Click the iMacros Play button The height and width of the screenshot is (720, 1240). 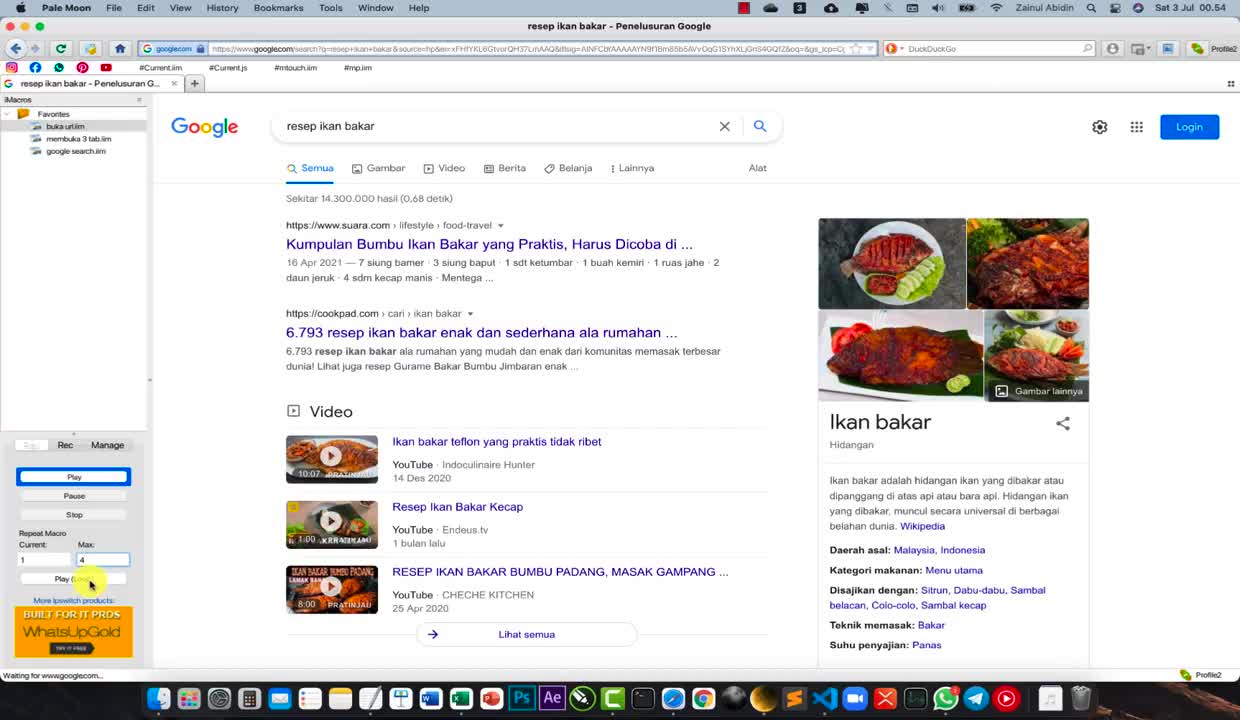[x=74, y=477]
